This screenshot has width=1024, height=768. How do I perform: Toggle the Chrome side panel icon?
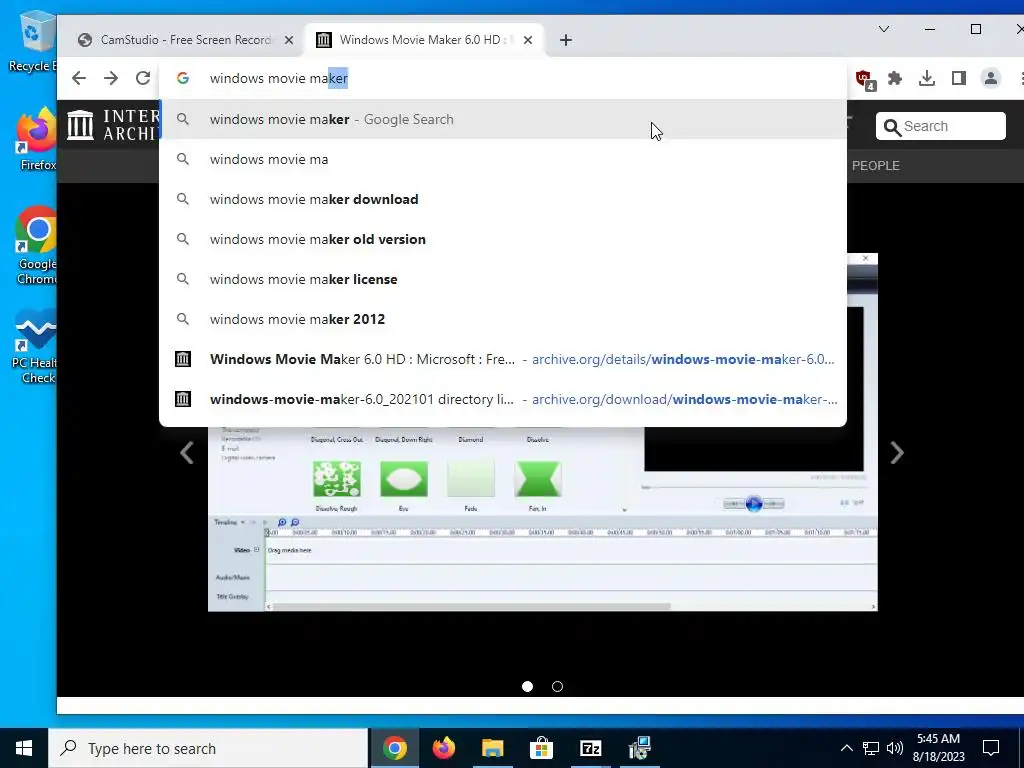[959, 78]
